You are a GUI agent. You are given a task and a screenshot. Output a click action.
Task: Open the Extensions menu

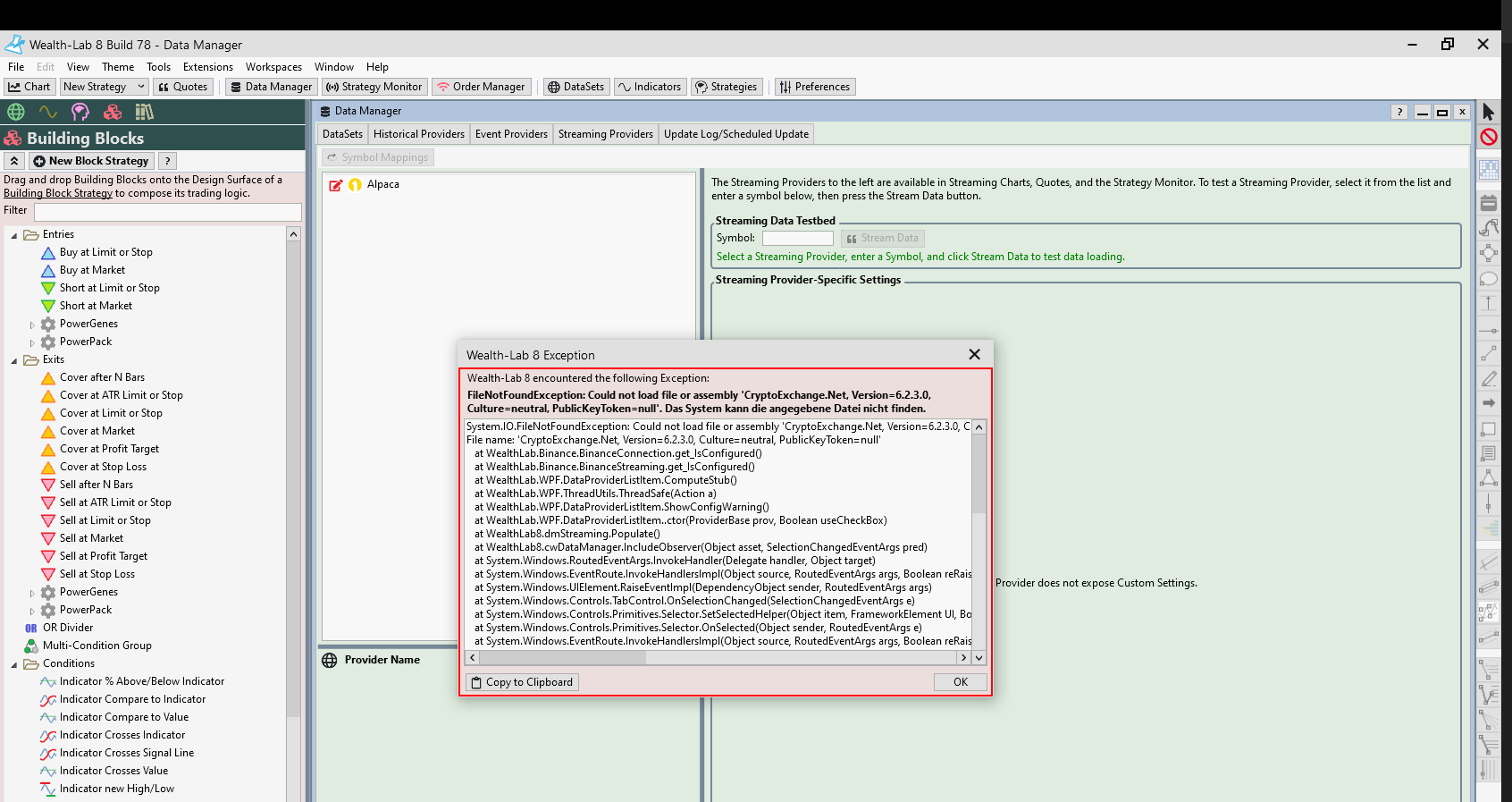click(208, 67)
